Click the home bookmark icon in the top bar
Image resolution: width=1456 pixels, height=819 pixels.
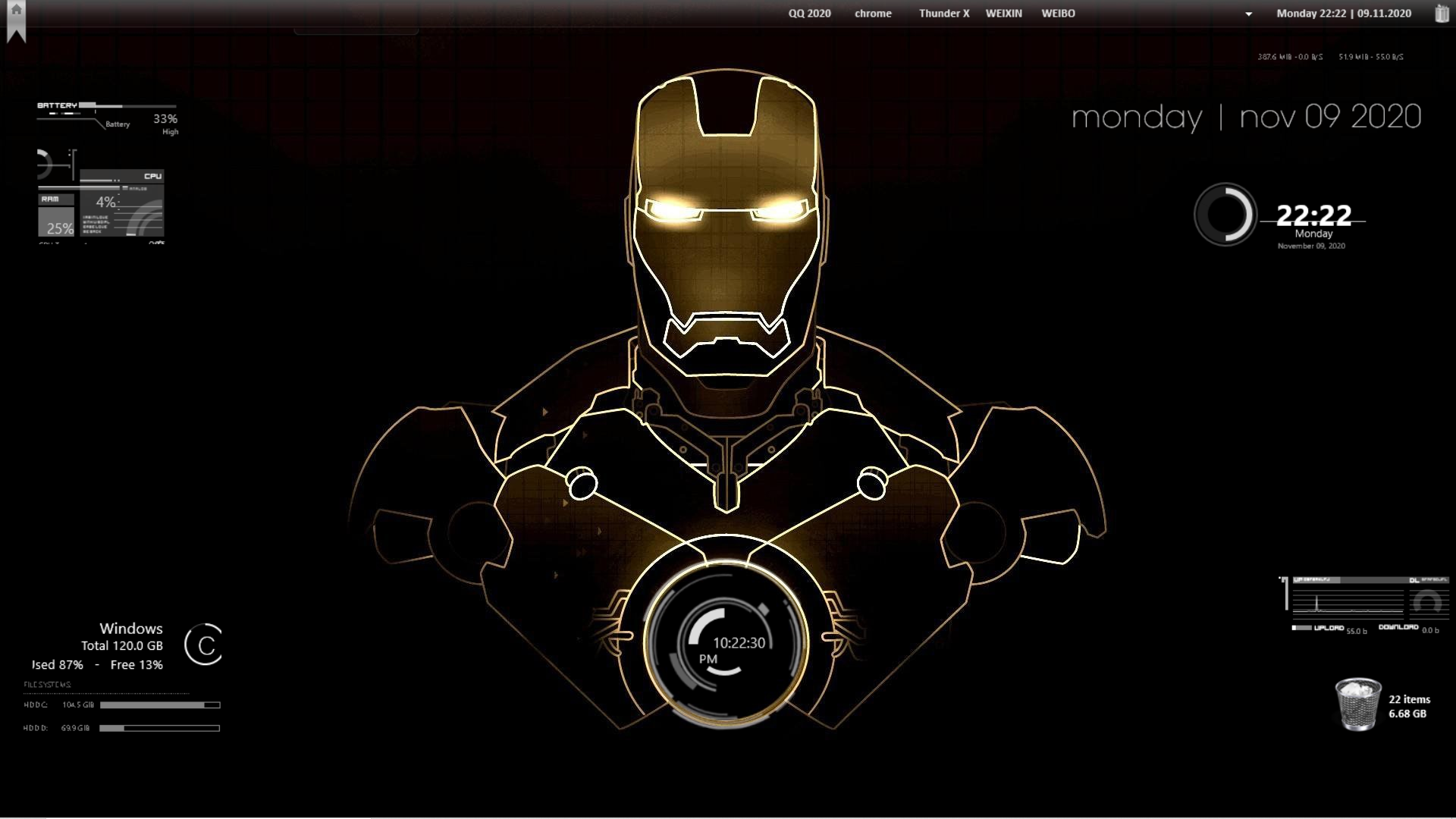(16, 20)
